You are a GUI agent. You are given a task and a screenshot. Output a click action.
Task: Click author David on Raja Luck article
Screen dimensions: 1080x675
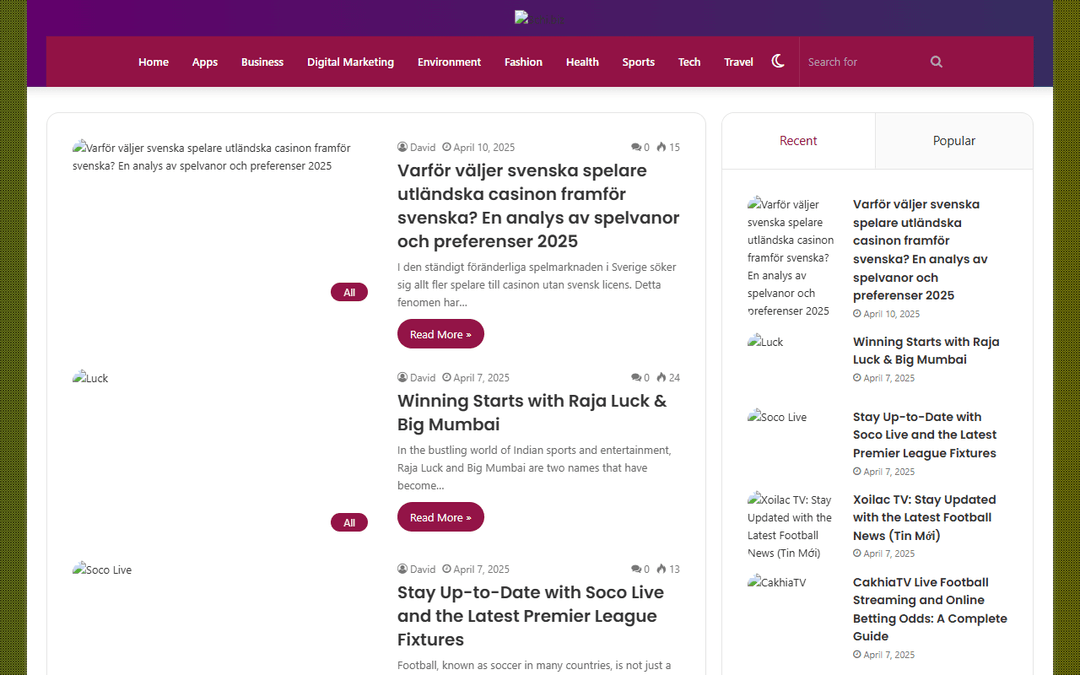tap(422, 377)
